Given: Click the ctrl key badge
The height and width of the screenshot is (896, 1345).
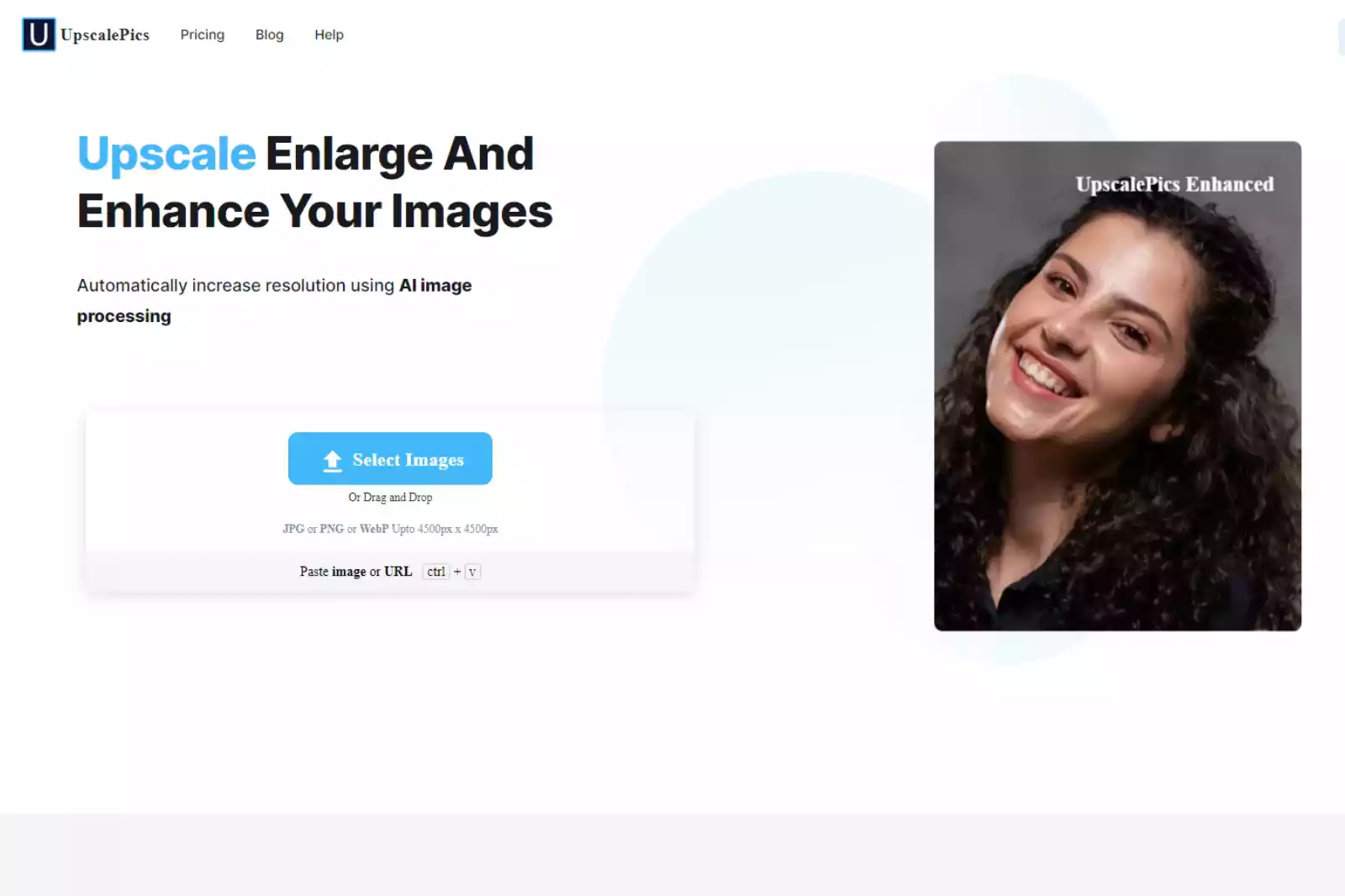Looking at the screenshot, I should click(x=436, y=572).
